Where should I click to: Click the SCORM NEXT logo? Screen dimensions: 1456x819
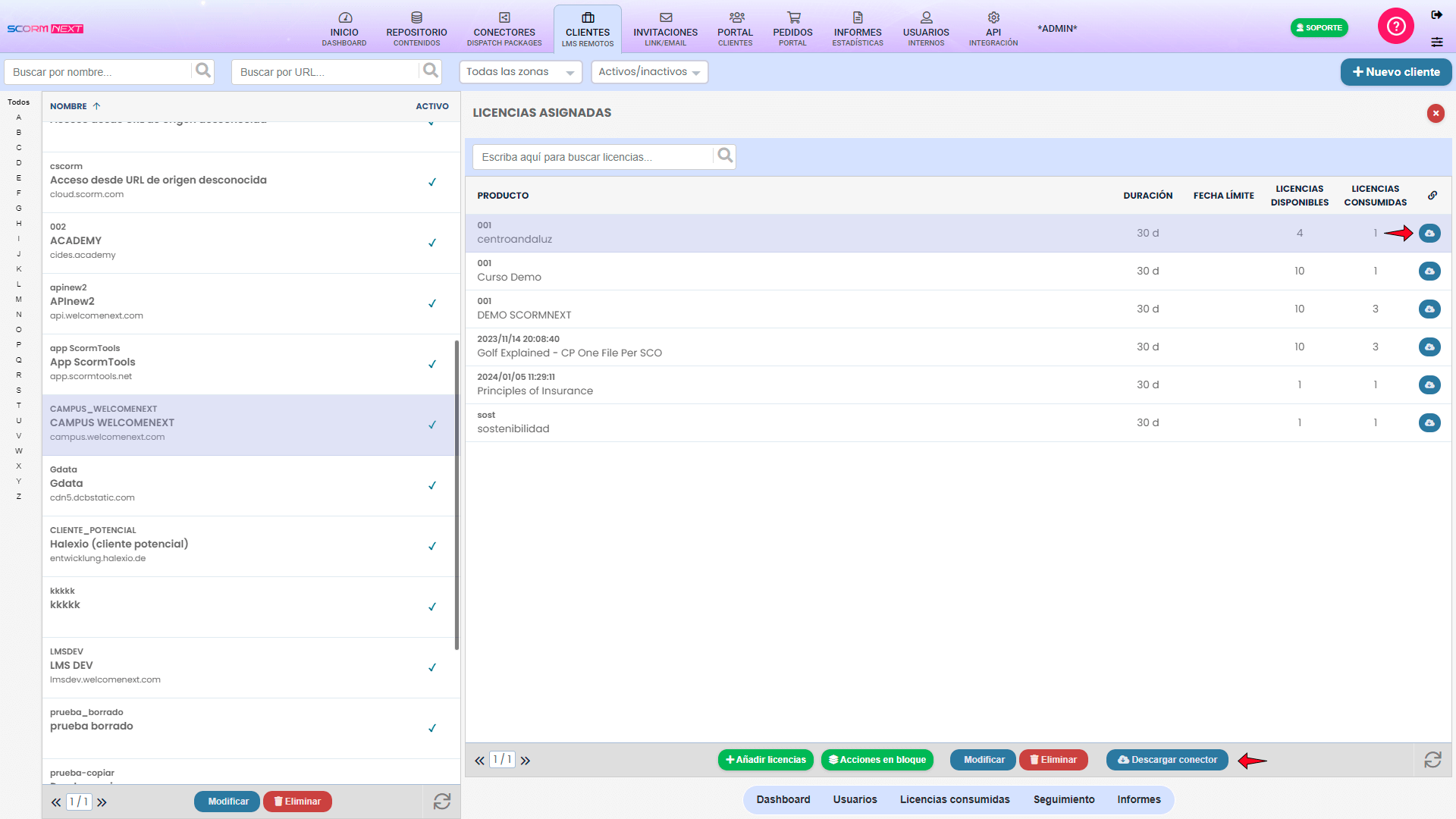click(x=45, y=29)
